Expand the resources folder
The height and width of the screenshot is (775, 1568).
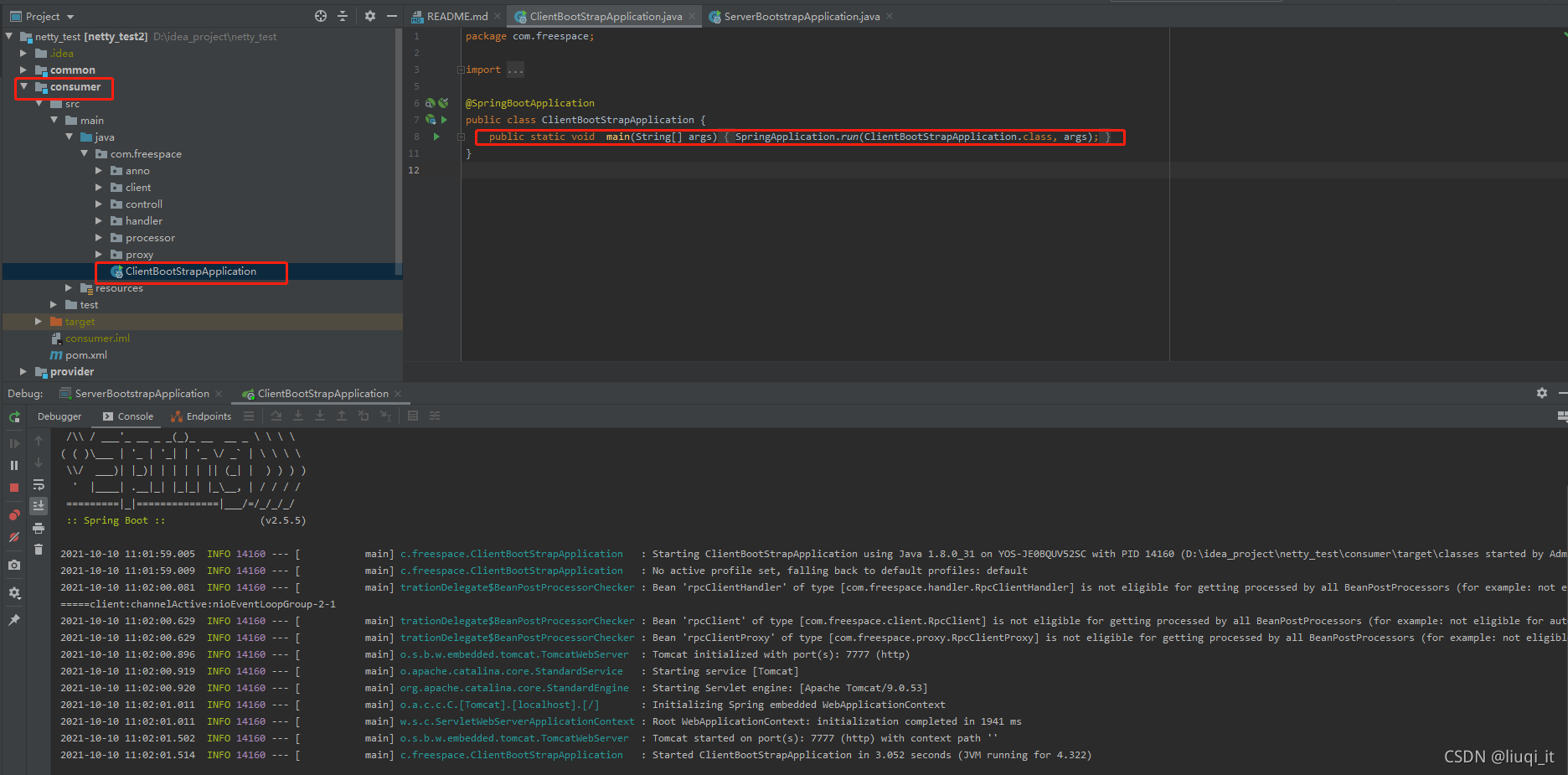pos(69,287)
